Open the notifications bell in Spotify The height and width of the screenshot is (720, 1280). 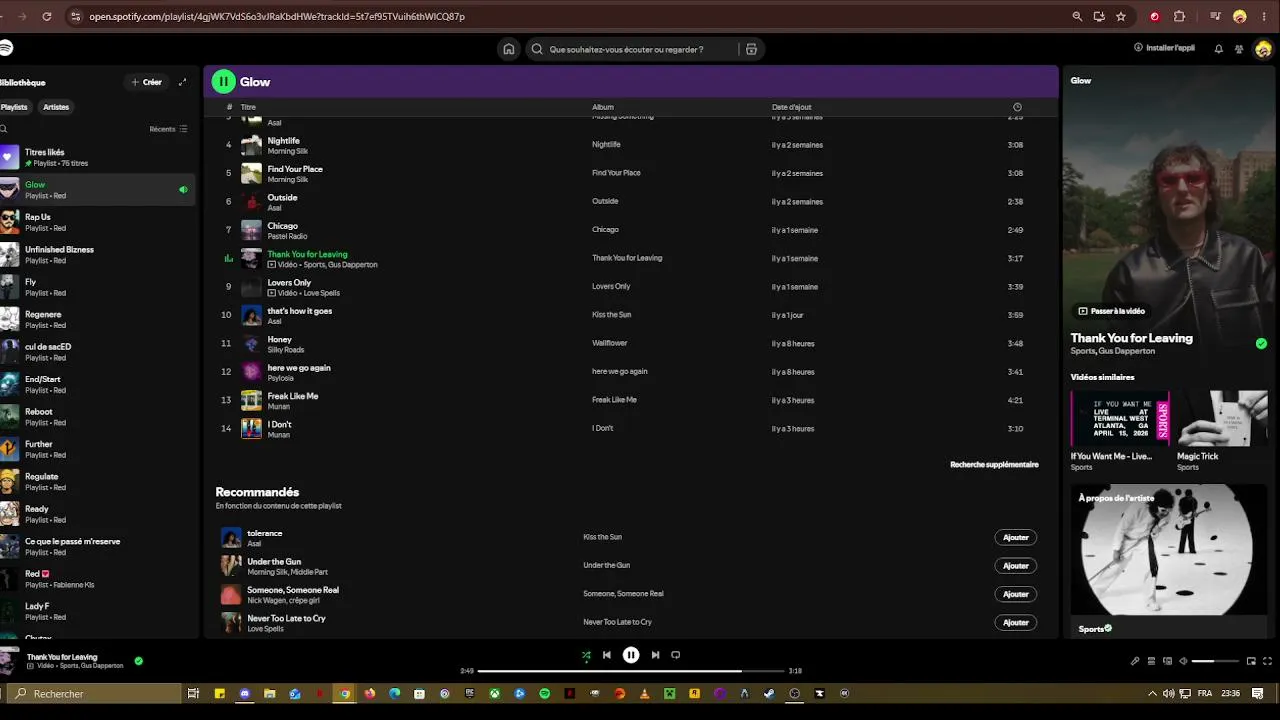click(1218, 49)
